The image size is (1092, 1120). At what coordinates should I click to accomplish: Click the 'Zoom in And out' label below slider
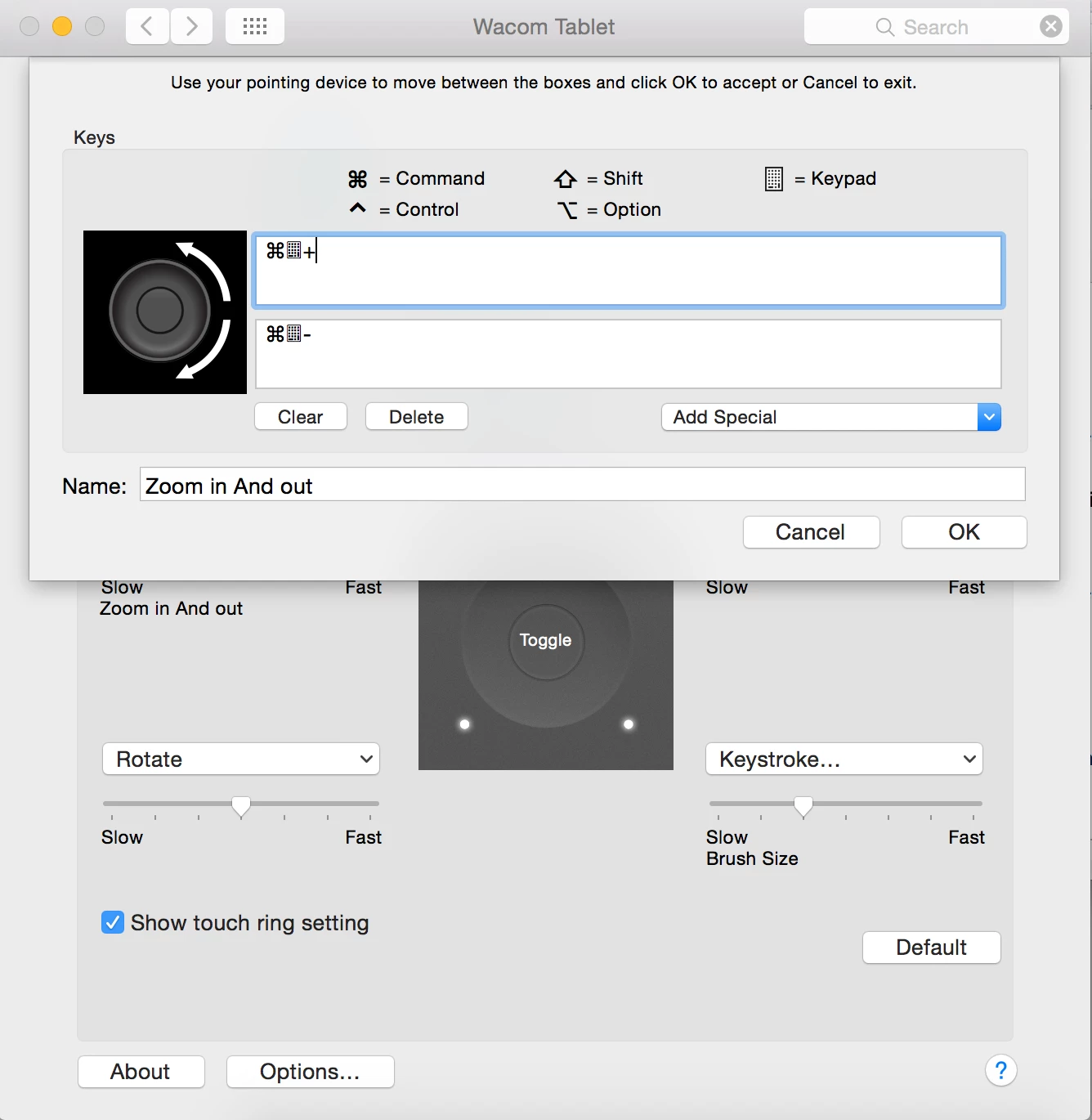tap(171, 608)
